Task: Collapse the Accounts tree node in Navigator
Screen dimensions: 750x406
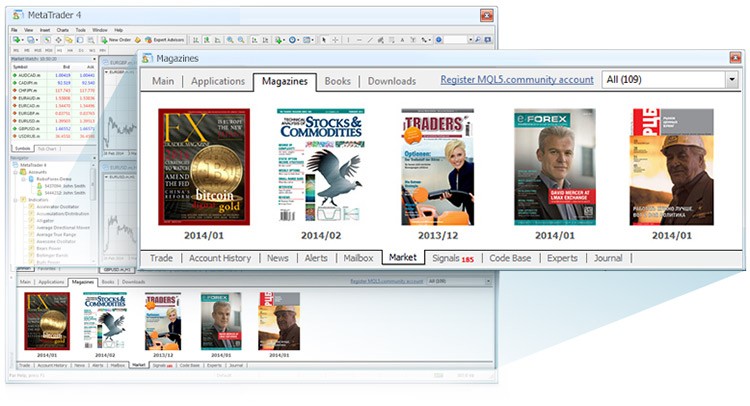Action: 16,172
